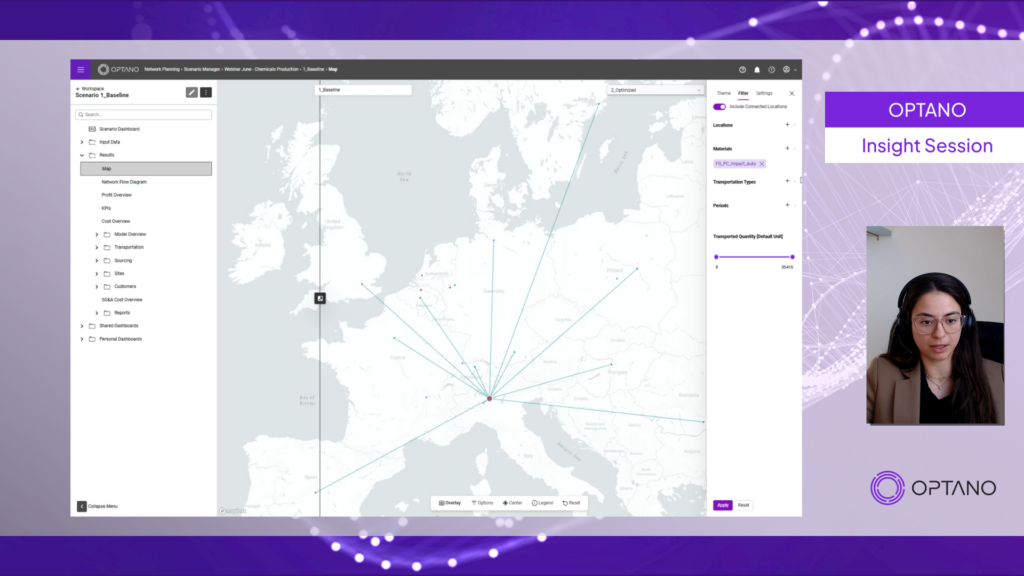Click the Shared Dashboards folder icon
Viewport: 1024px width, 576px height.
point(92,325)
